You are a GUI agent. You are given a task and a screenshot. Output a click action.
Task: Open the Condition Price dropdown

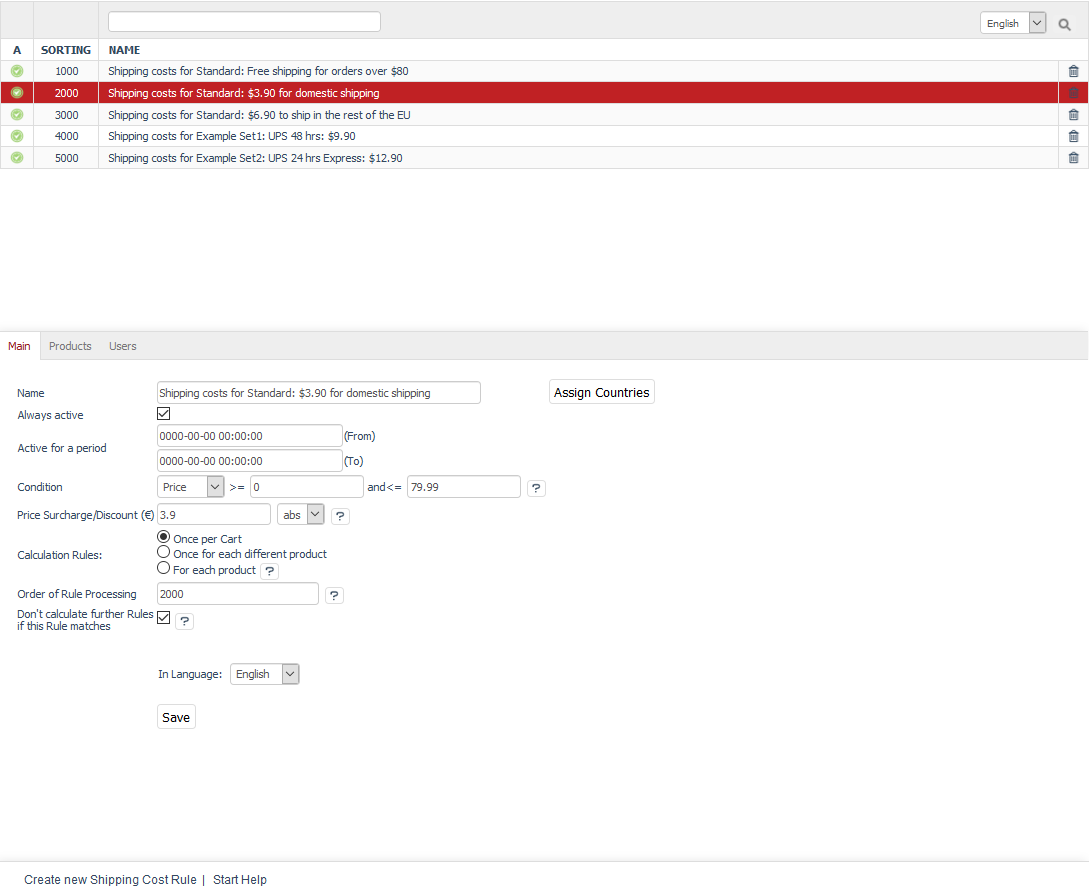pos(190,487)
